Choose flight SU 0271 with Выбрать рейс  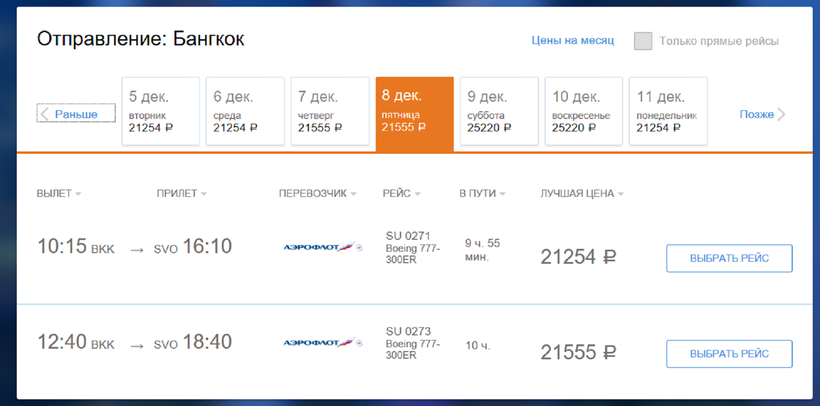729,258
